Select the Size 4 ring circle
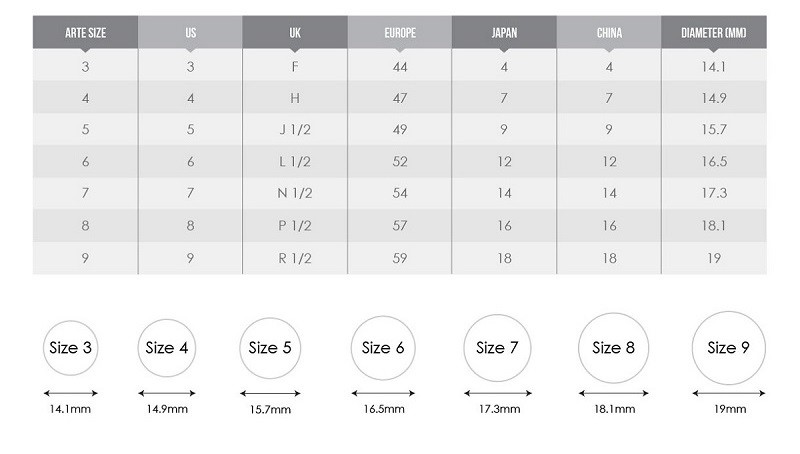This screenshot has height=454, width=800. 167,348
